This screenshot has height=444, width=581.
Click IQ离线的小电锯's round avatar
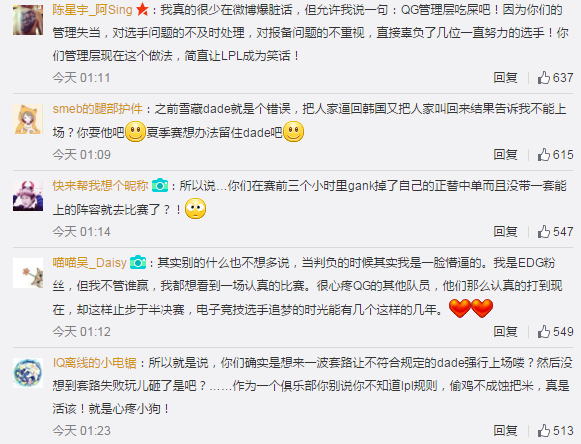click(28, 373)
